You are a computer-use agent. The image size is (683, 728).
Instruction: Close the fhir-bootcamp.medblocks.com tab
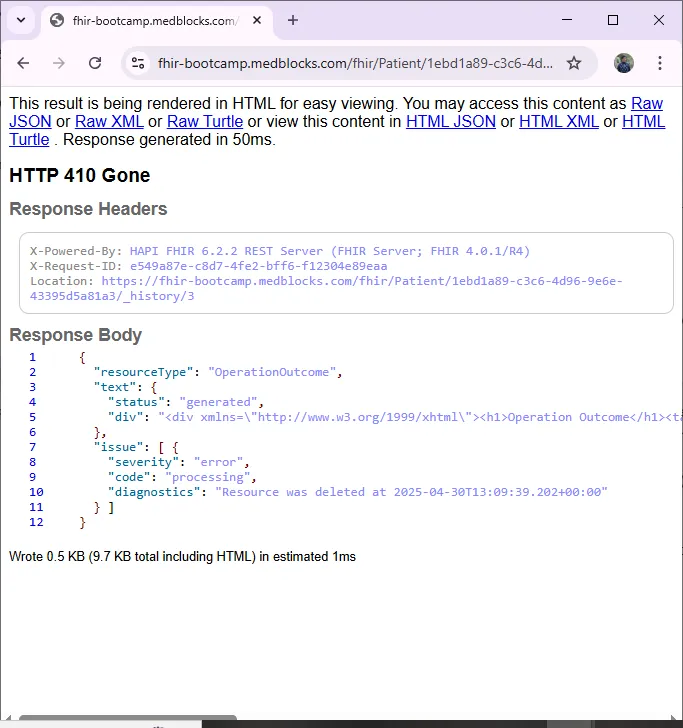(x=258, y=20)
